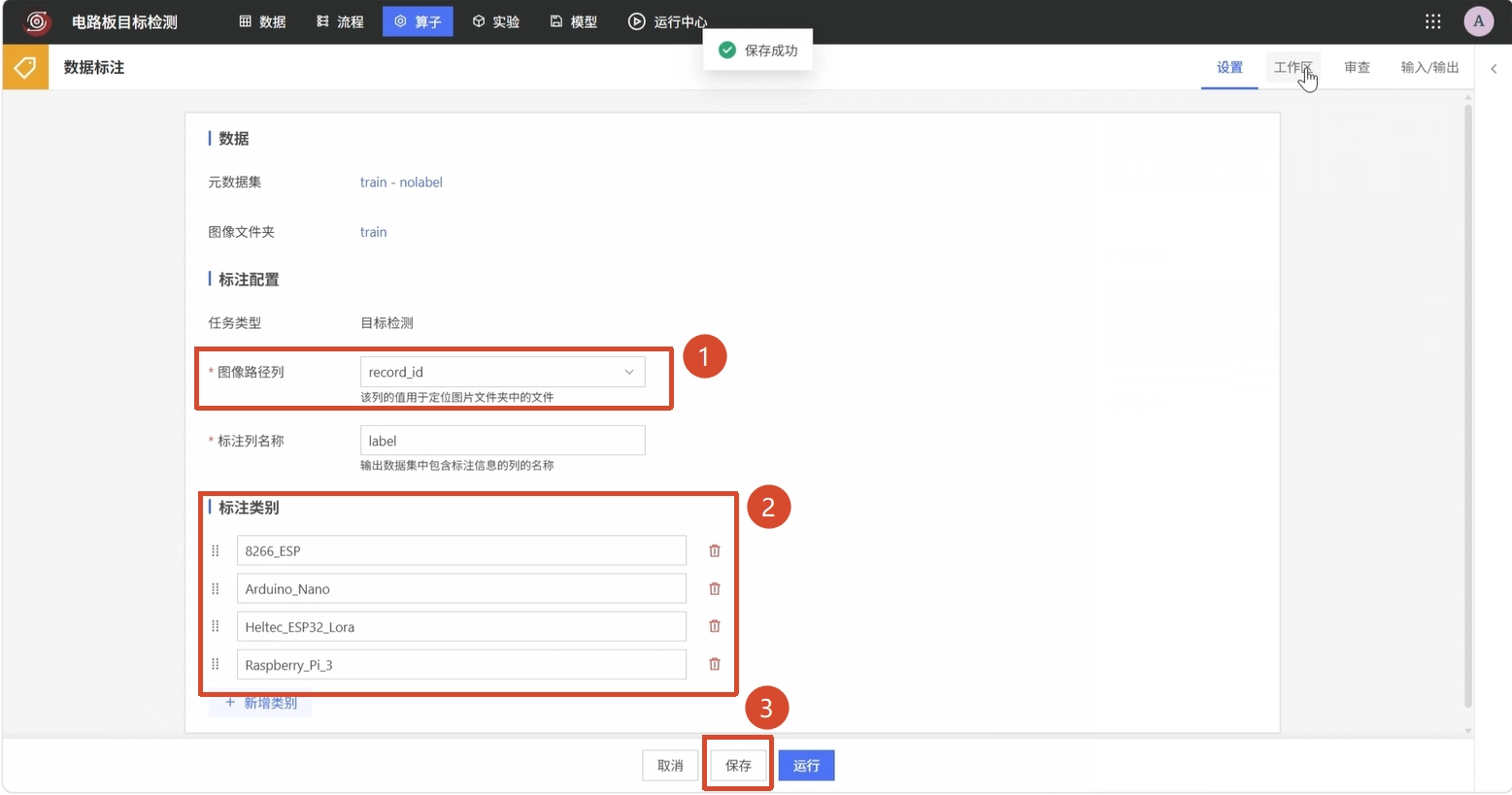Edit the 8266_ESP category field
Image resolution: width=1512 pixels, height=795 pixels.
(461, 550)
